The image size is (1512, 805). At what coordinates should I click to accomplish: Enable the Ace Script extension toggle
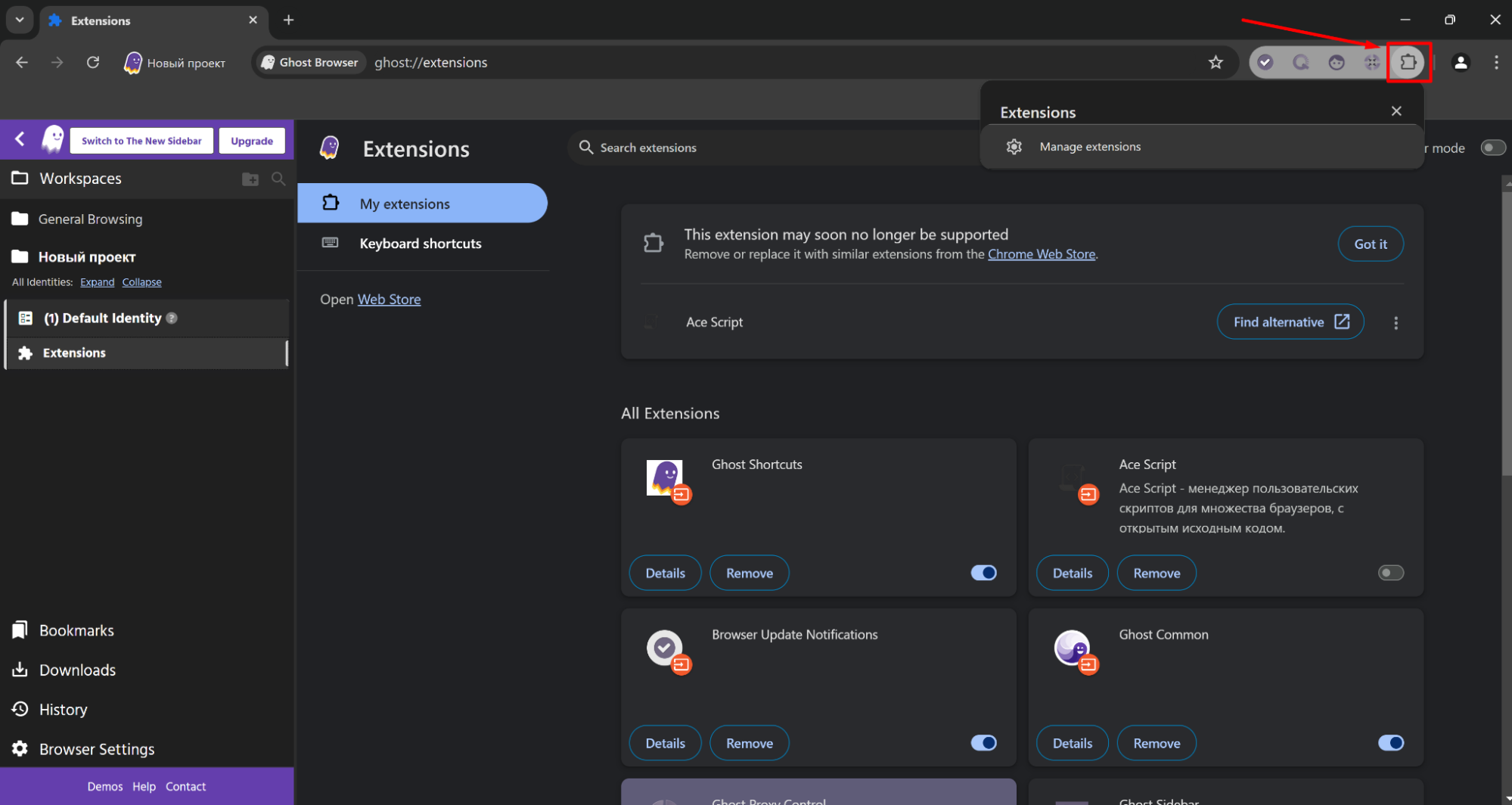(1390, 573)
